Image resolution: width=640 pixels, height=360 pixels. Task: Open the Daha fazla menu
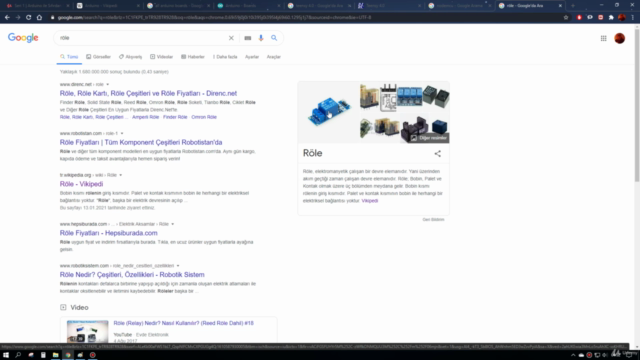(225, 57)
